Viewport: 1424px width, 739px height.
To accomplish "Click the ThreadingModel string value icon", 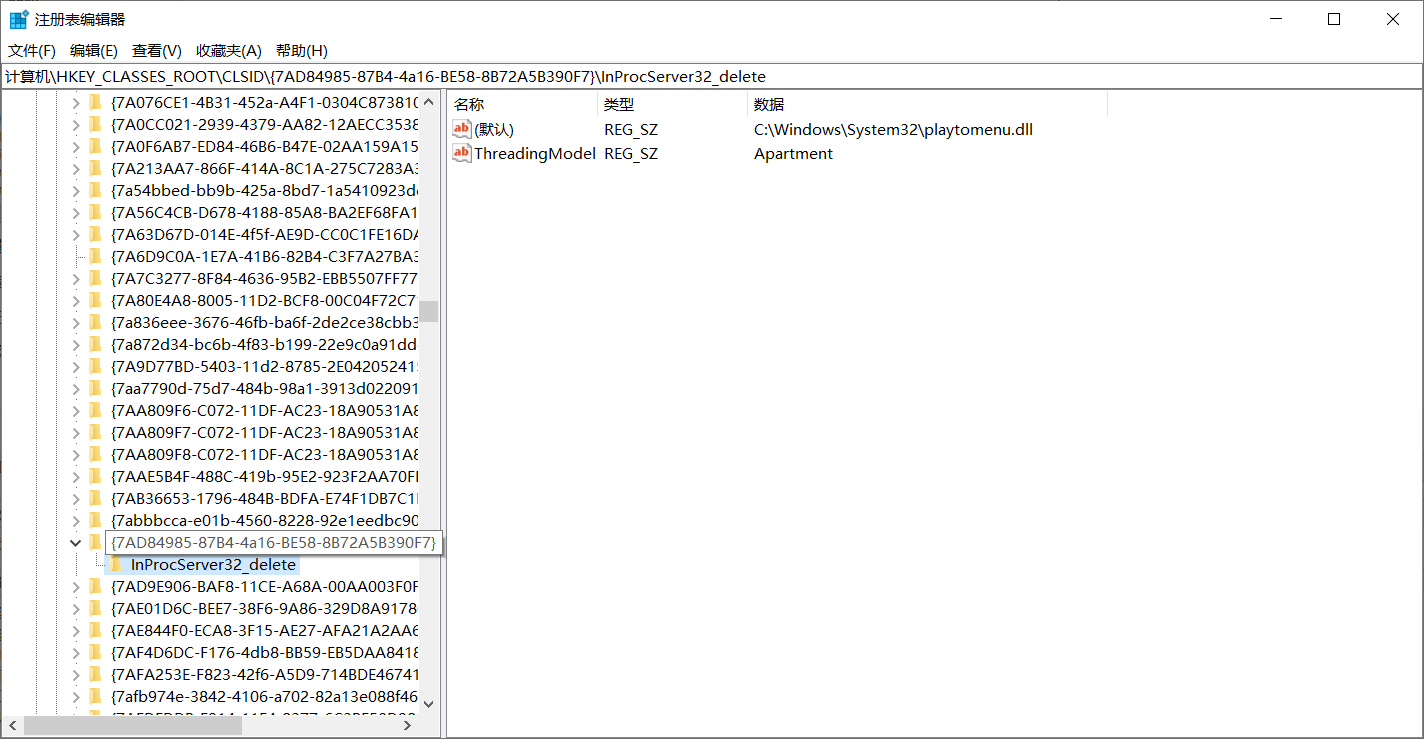I will click(462, 153).
